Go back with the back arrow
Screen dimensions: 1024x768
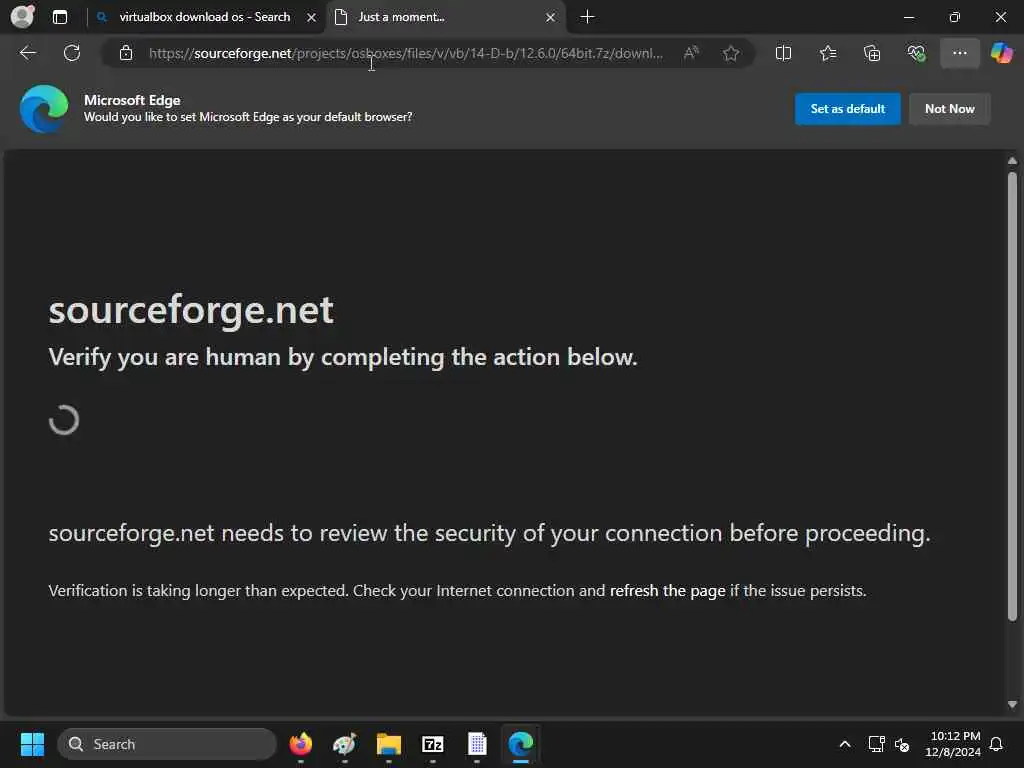click(x=28, y=53)
